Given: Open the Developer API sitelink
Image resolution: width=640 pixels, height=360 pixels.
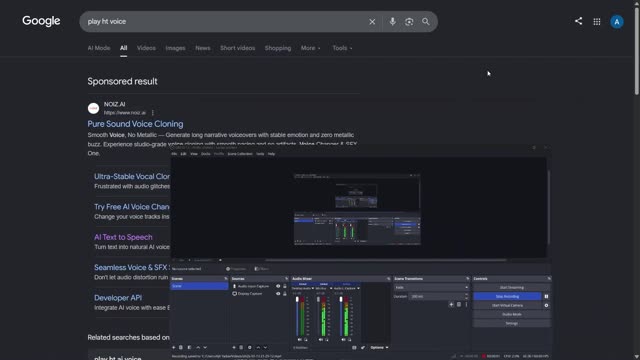Looking at the screenshot, I should (118, 298).
